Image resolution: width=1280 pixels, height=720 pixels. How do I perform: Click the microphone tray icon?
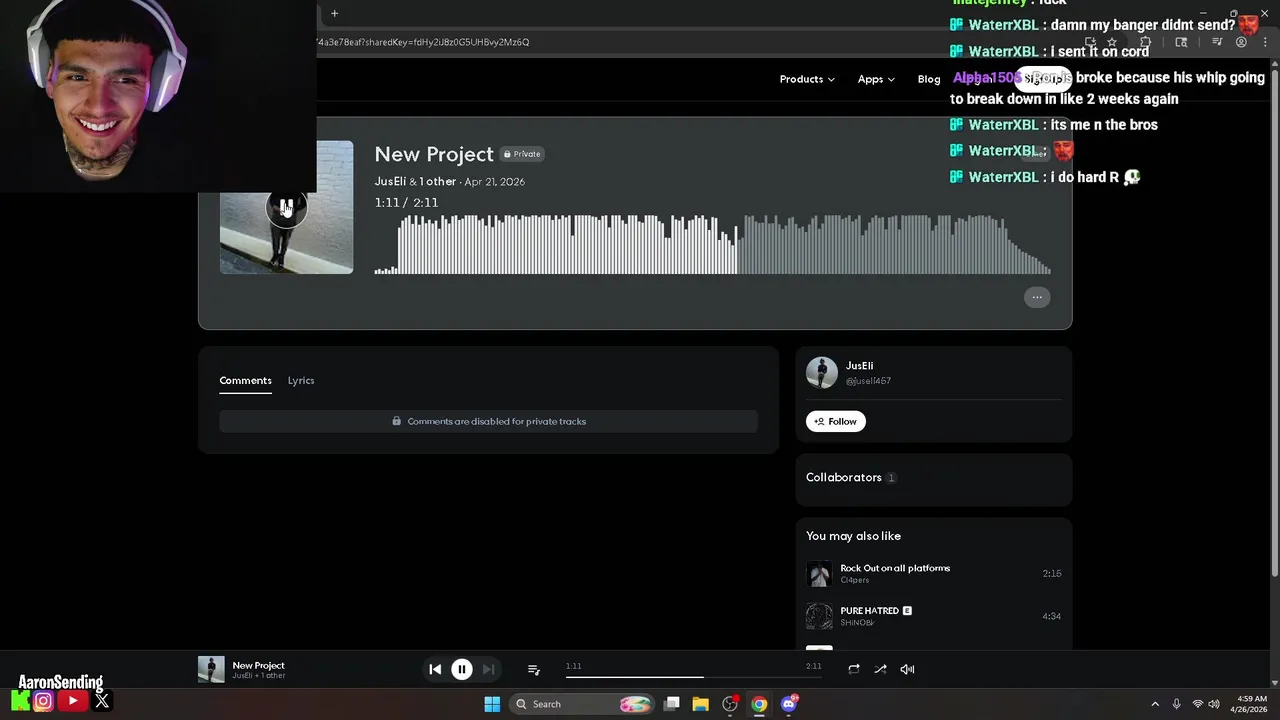(x=1176, y=704)
